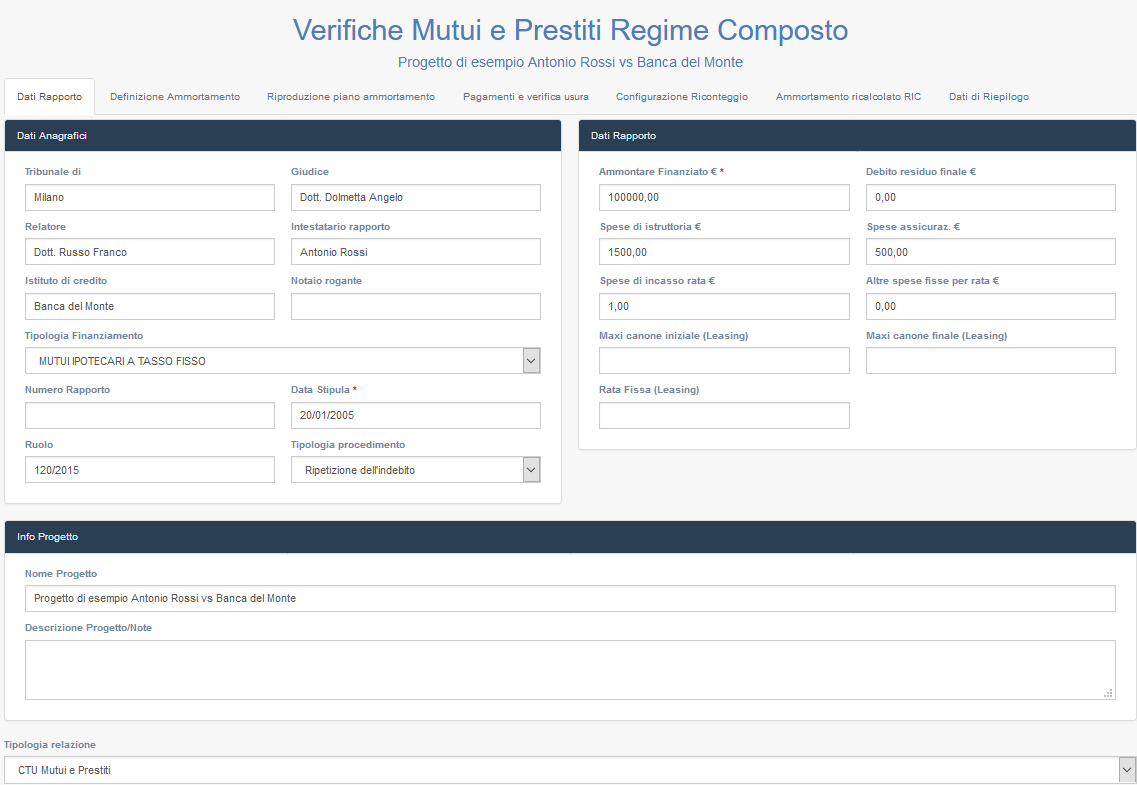Click the Ammontare Finanziato € label
The image size is (1137, 785).
(x=658, y=172)
